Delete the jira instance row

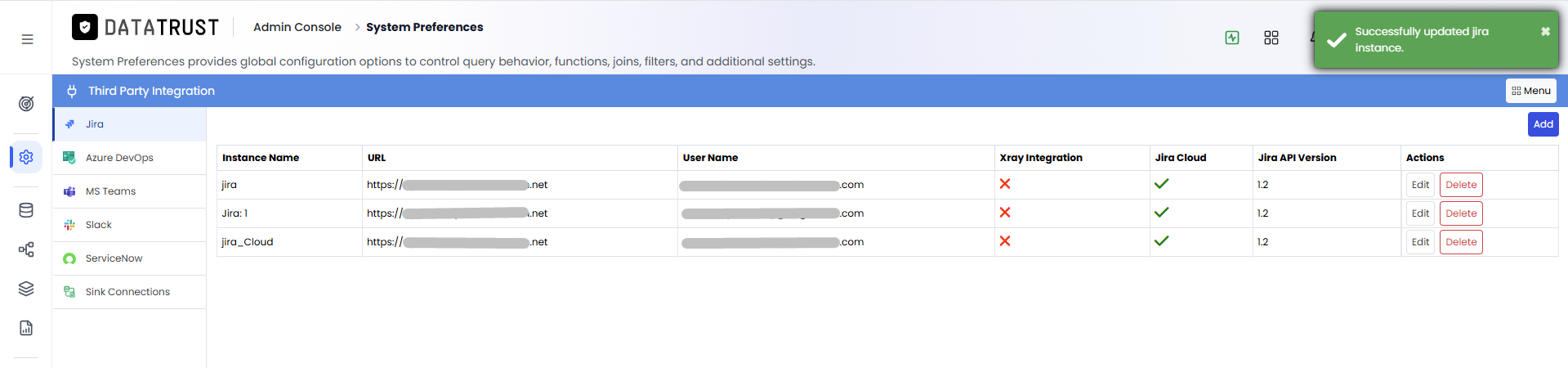tap(1461, 185)
